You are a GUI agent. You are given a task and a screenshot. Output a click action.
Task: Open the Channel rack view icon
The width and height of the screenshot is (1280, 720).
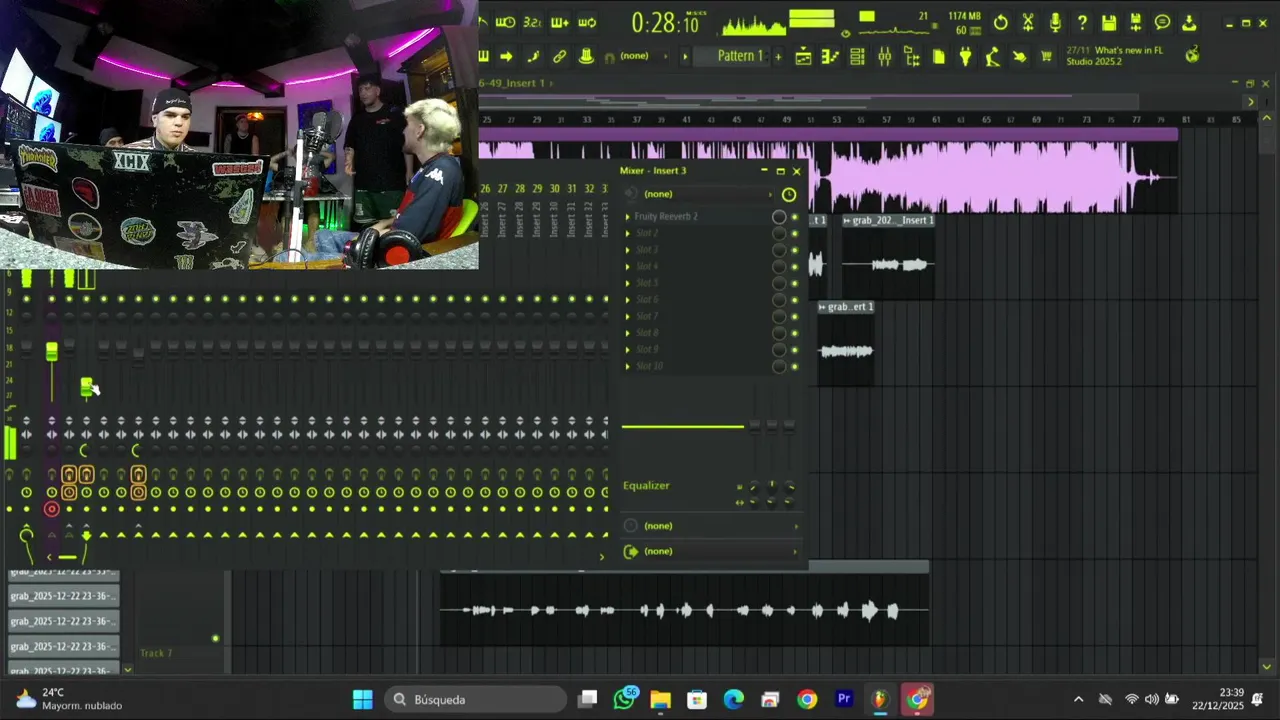(857, 57)
